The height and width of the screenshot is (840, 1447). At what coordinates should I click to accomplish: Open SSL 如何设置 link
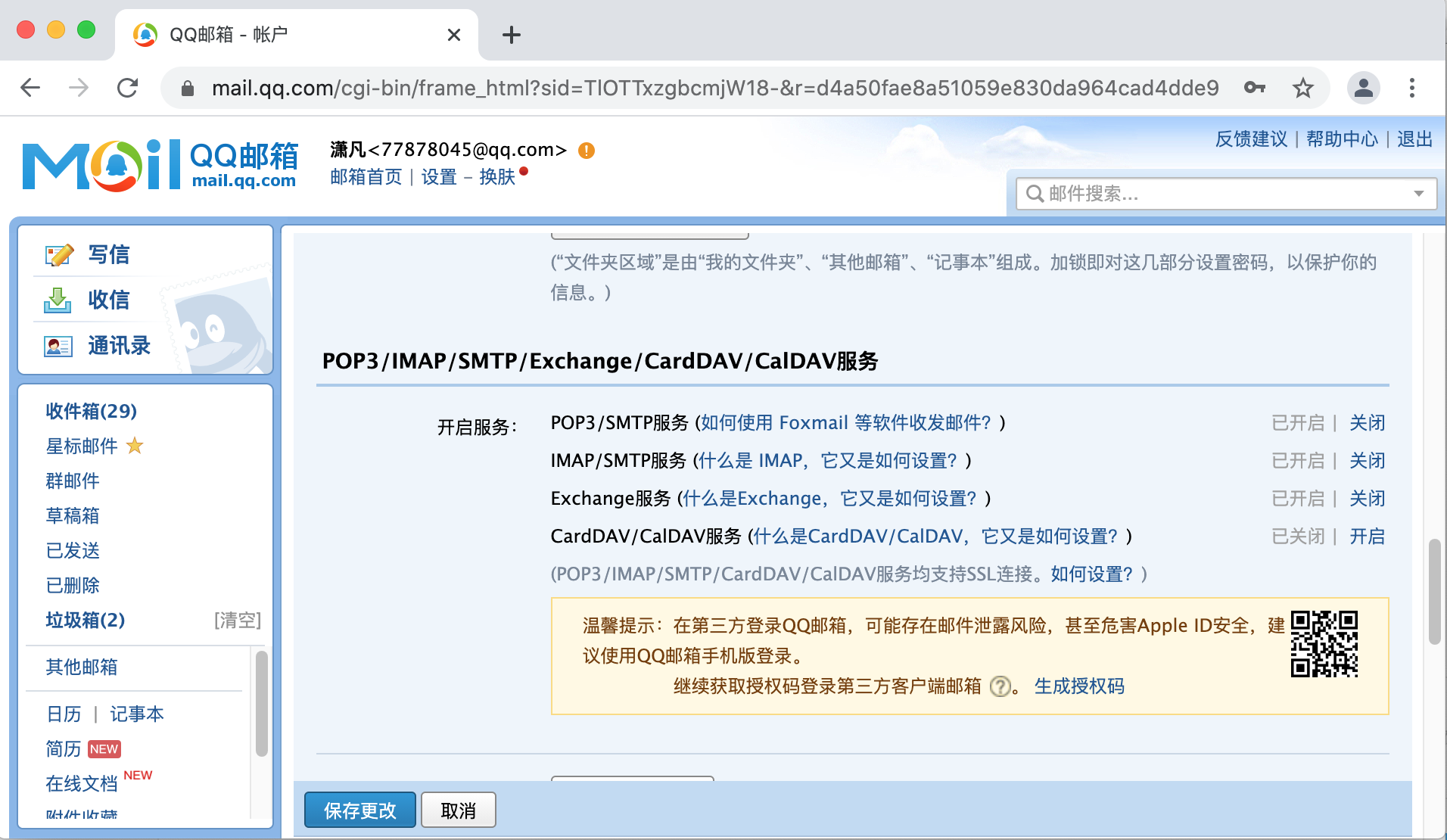click(x=1092, y=574)
